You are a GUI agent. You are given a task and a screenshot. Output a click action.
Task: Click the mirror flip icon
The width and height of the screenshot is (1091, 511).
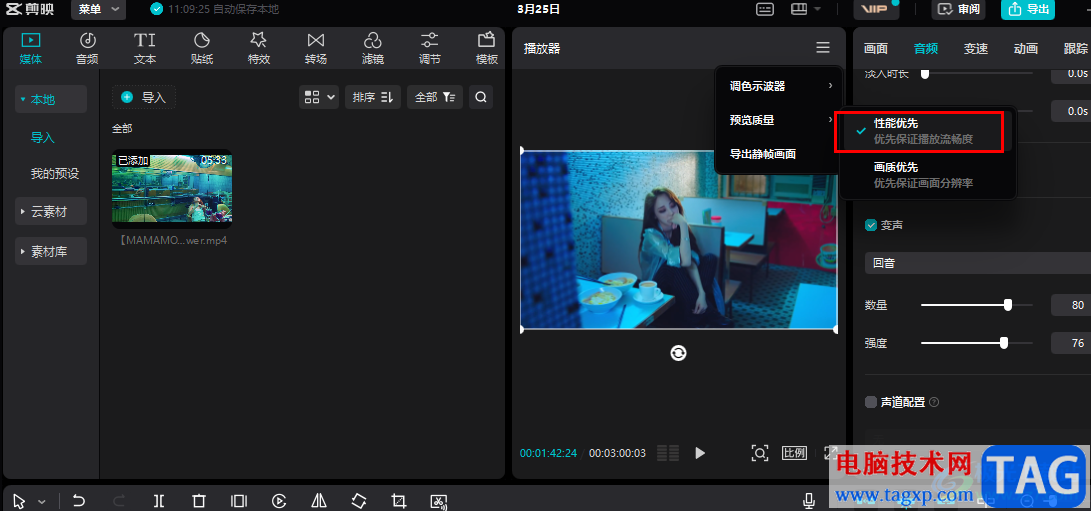pyautogui.click(x=319, y=501)
